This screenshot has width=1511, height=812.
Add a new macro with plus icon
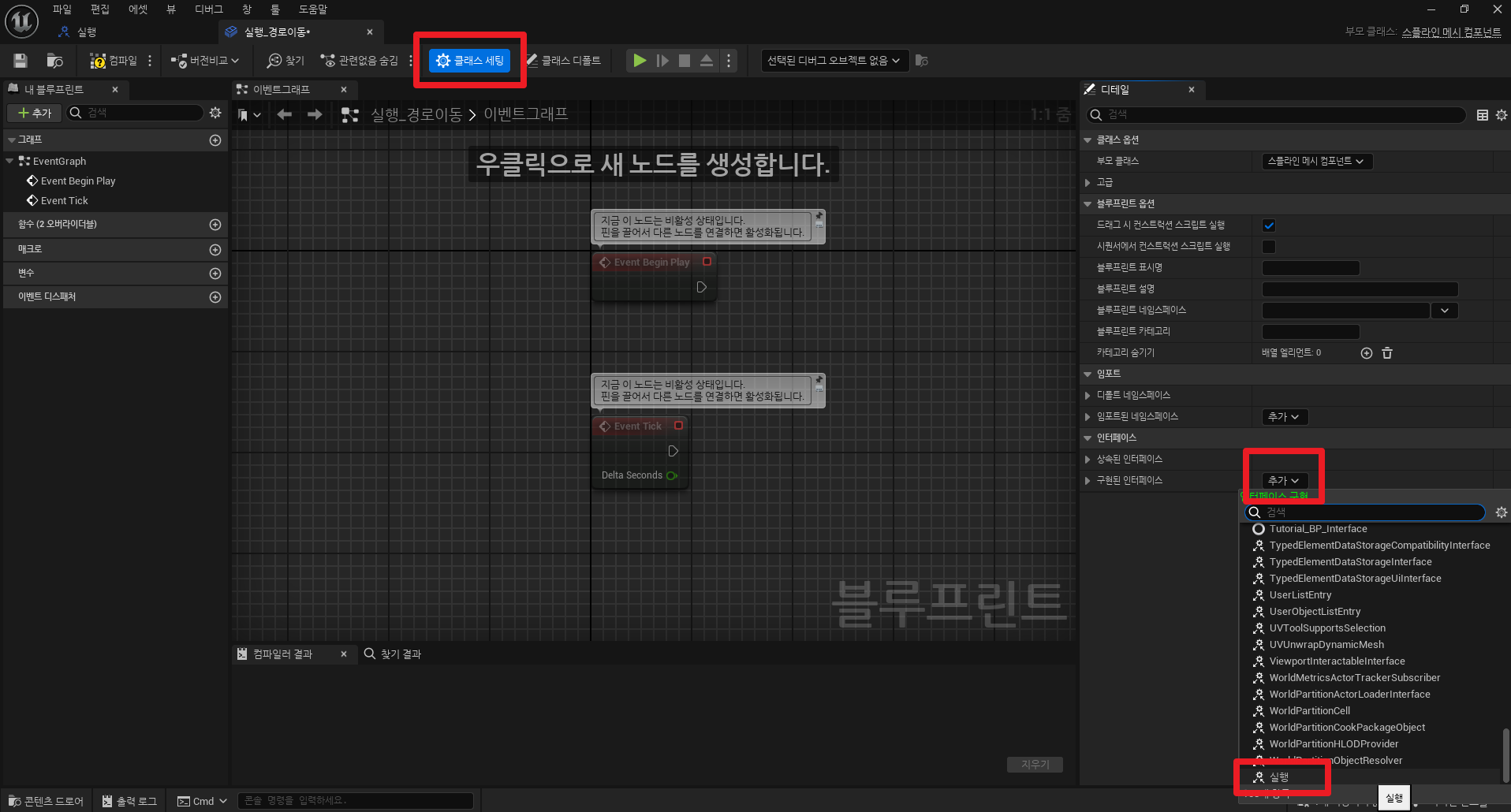coord(215,249)
